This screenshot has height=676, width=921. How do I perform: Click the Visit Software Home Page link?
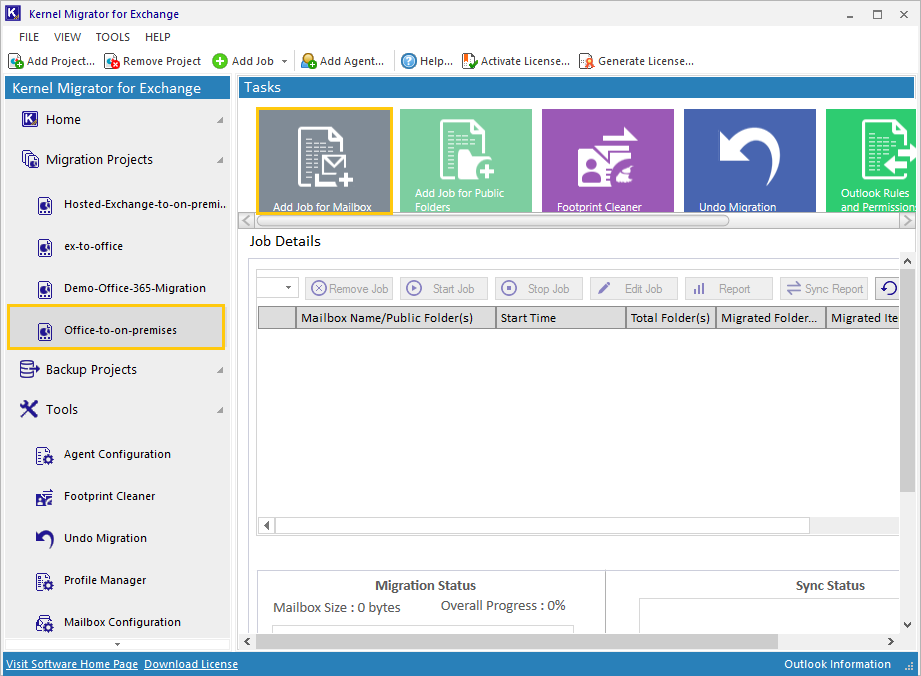[x=72, y=664]
